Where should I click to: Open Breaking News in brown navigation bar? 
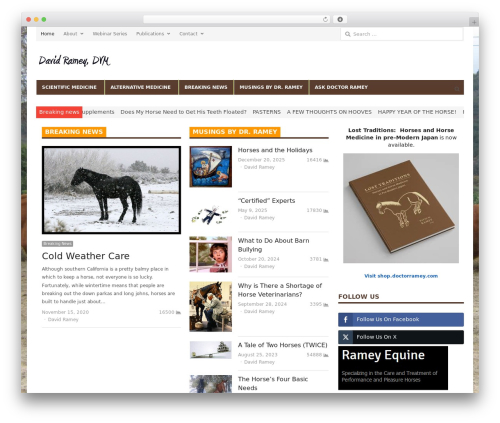pos(206,87)
